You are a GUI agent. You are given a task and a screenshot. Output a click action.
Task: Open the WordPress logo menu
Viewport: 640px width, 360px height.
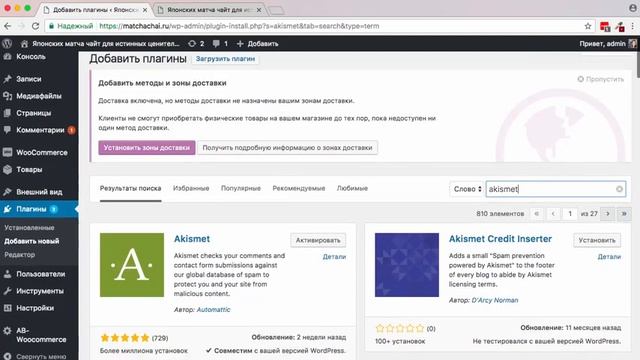click(7, 43)
